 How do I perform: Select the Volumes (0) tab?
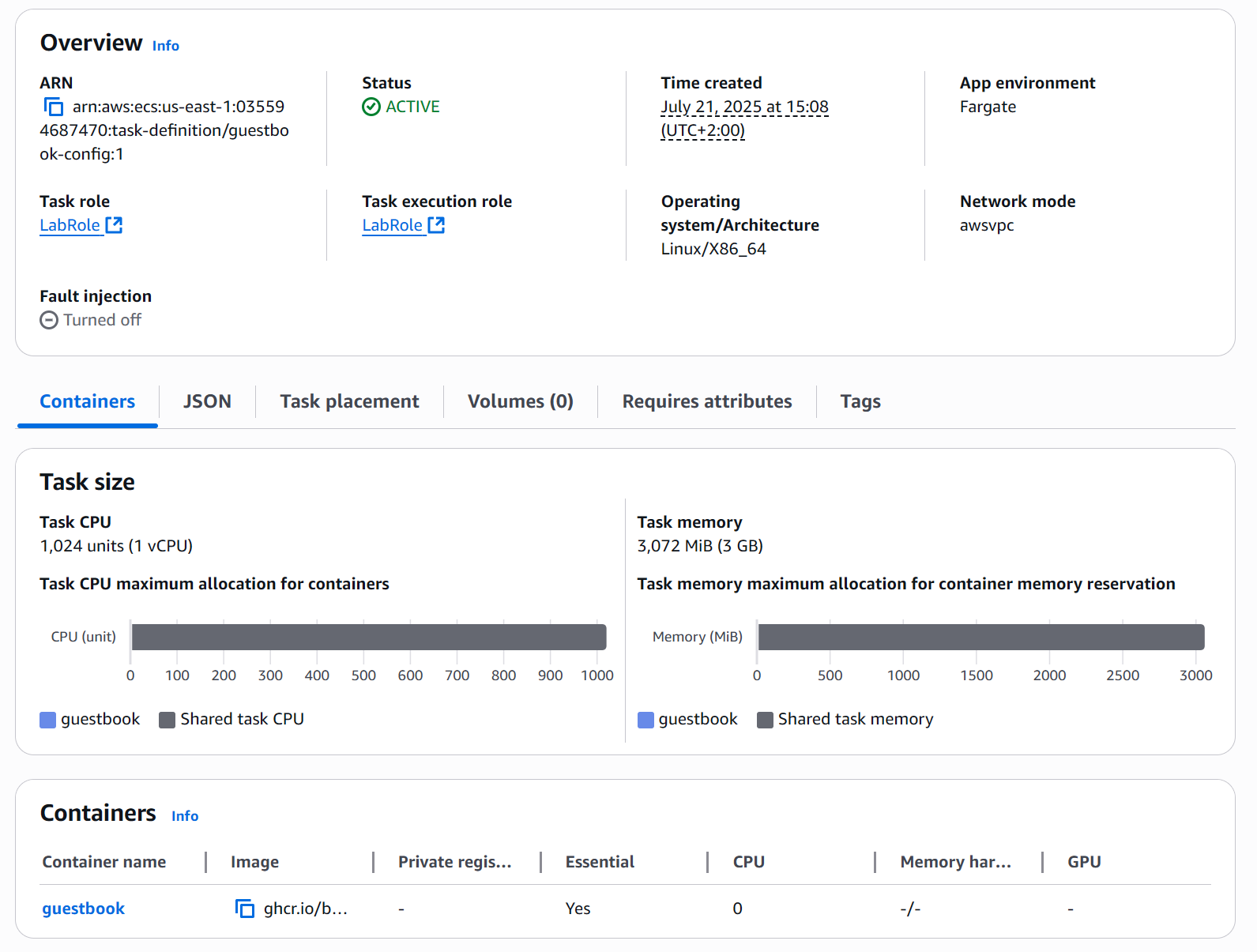tap(520, 401)
